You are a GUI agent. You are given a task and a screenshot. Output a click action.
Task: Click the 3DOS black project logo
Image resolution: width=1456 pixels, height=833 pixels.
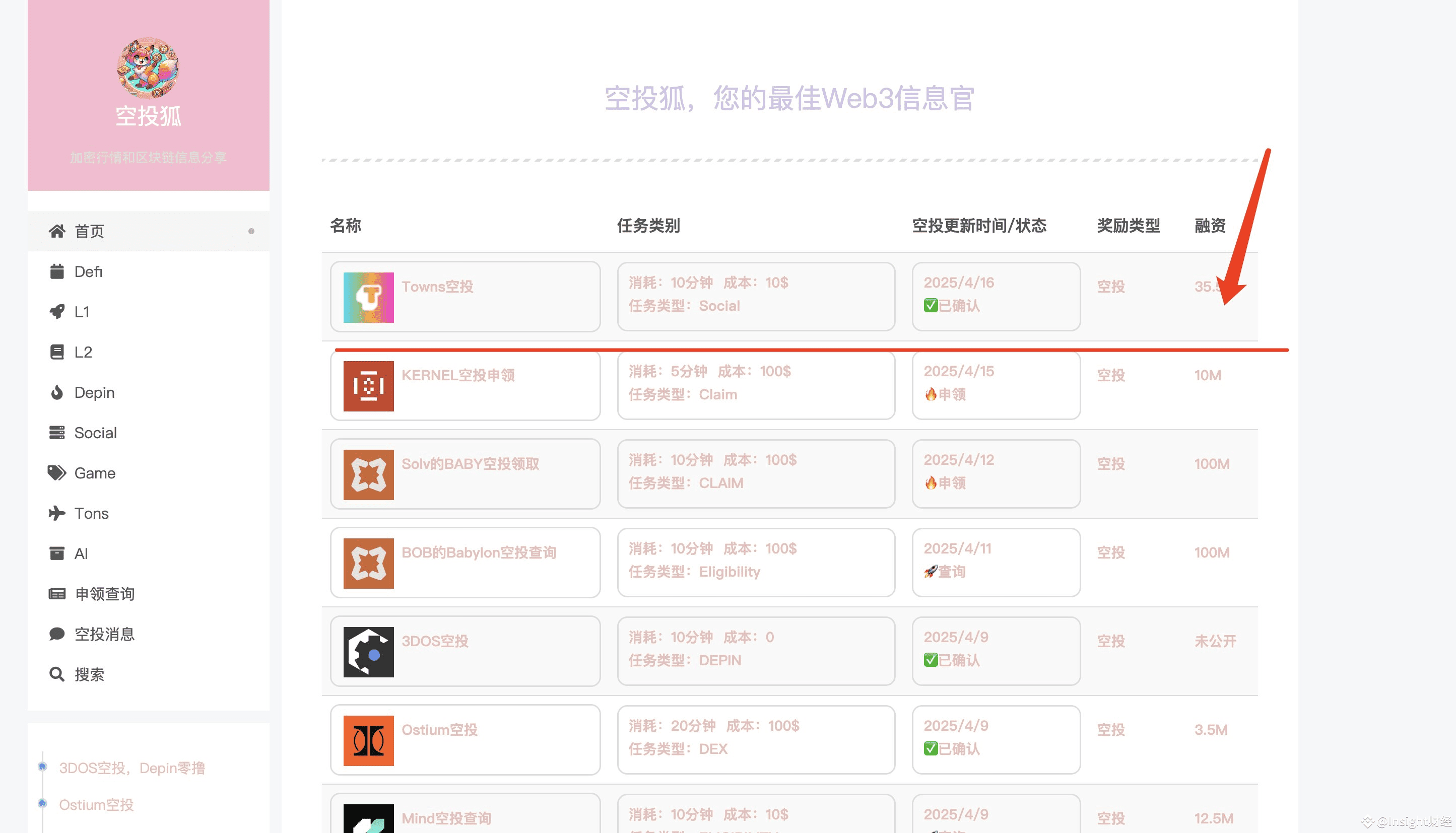[x=368, y=651]
